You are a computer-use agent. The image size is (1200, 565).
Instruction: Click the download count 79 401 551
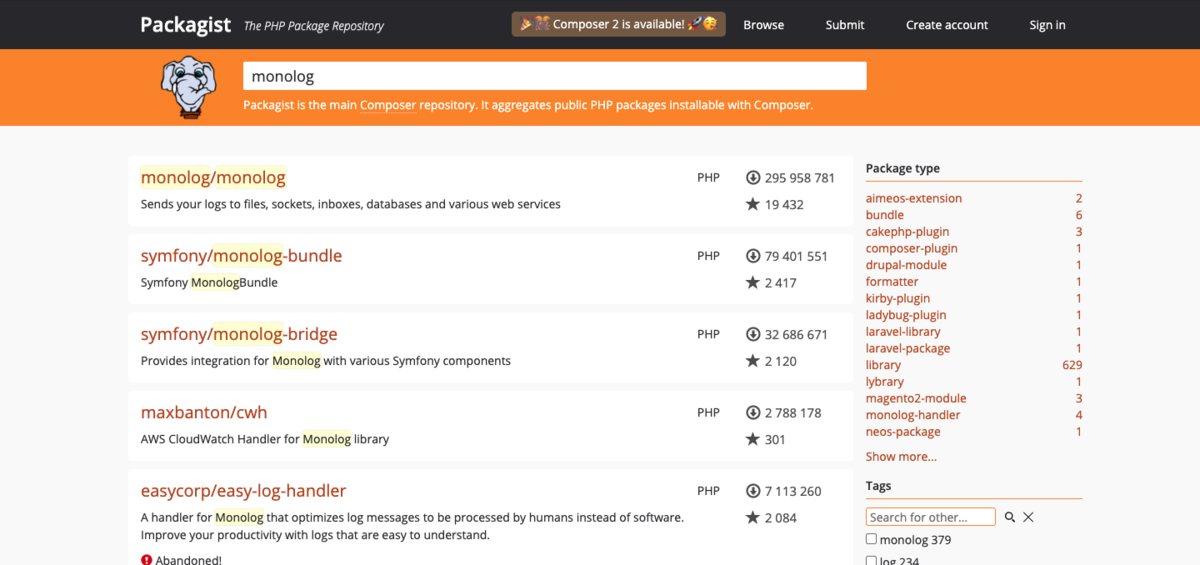[x=796, y=256]
